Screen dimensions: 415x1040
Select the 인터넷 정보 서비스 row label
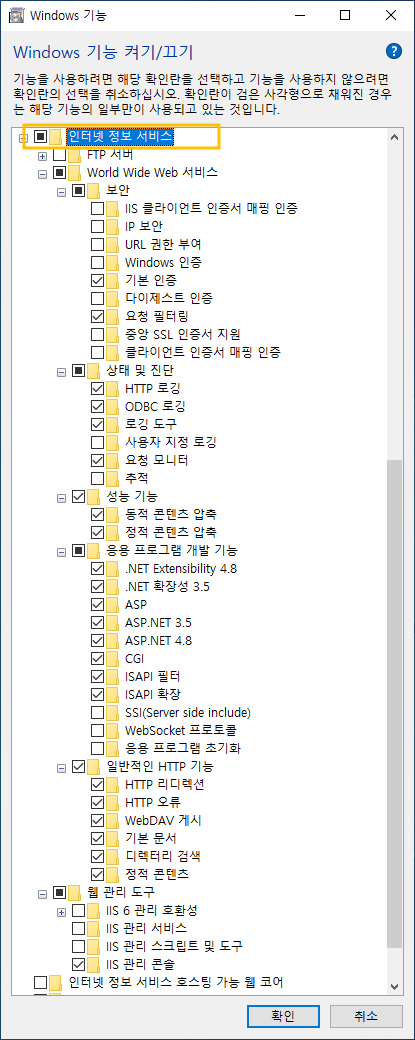(120, 137)
